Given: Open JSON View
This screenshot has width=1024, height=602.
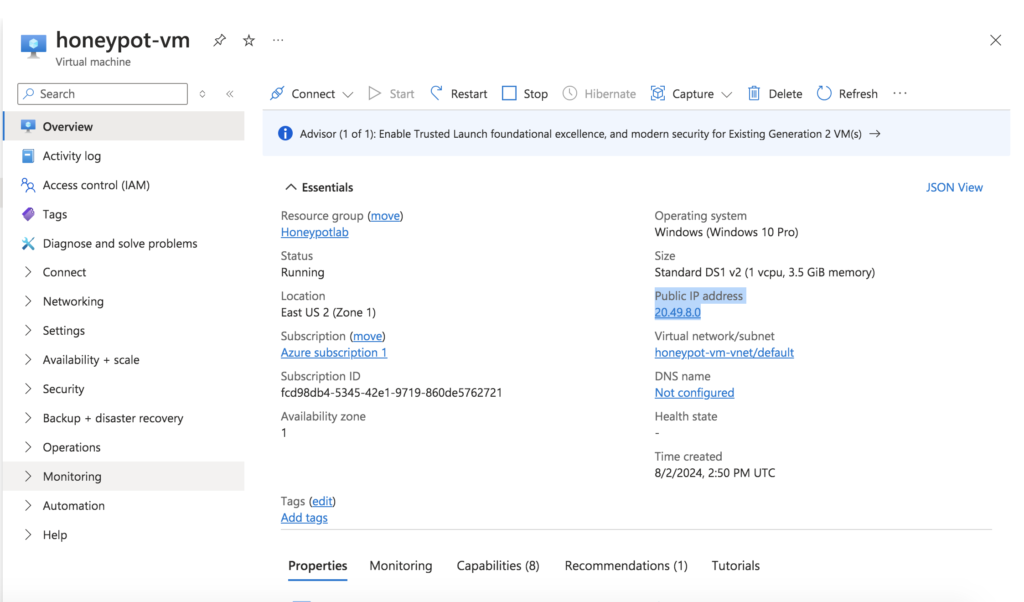Looking at the screenshot, I should click(x=954, y=187).
